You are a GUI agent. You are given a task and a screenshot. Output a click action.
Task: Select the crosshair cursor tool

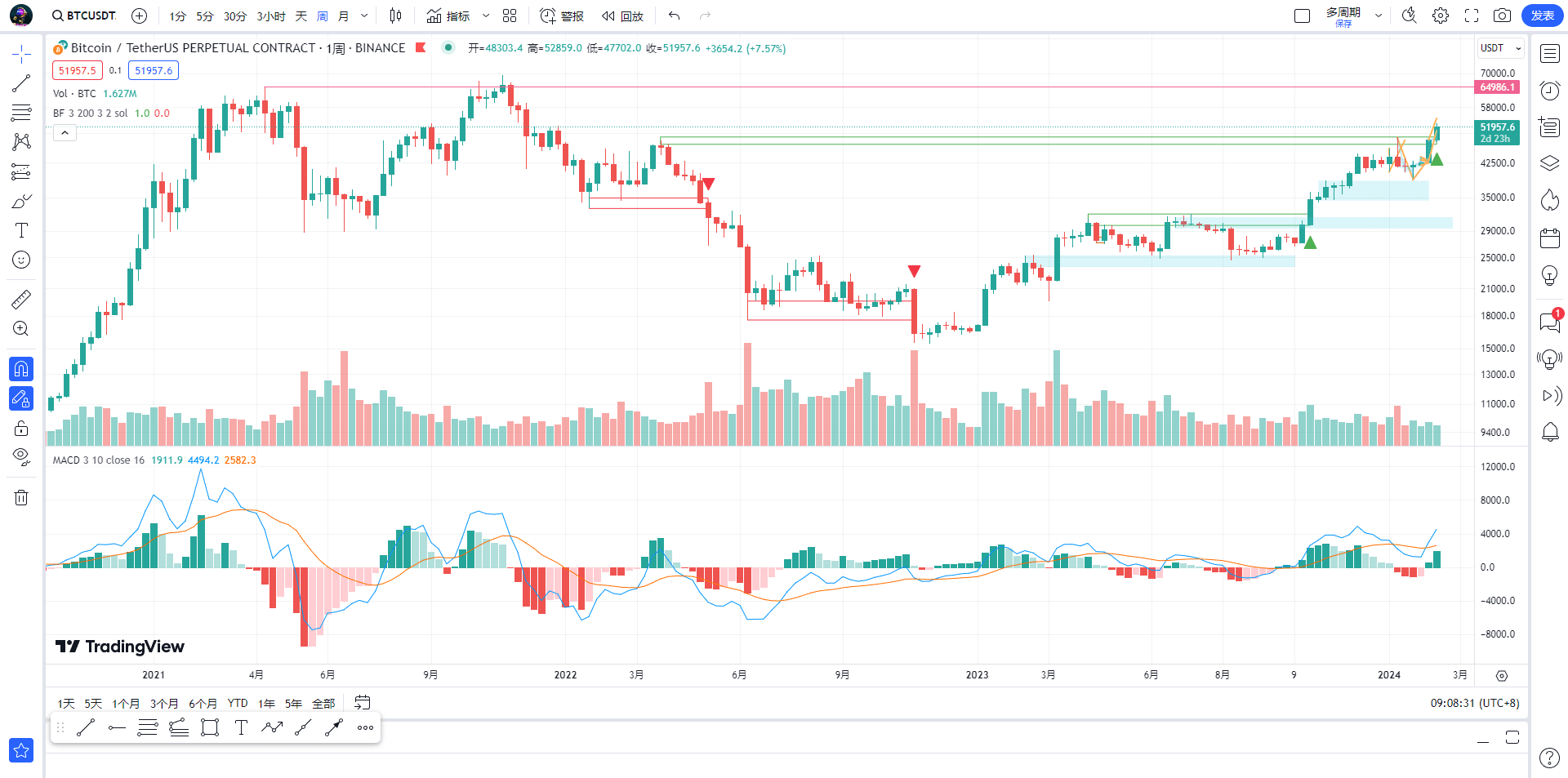click(x=21, y=55)
